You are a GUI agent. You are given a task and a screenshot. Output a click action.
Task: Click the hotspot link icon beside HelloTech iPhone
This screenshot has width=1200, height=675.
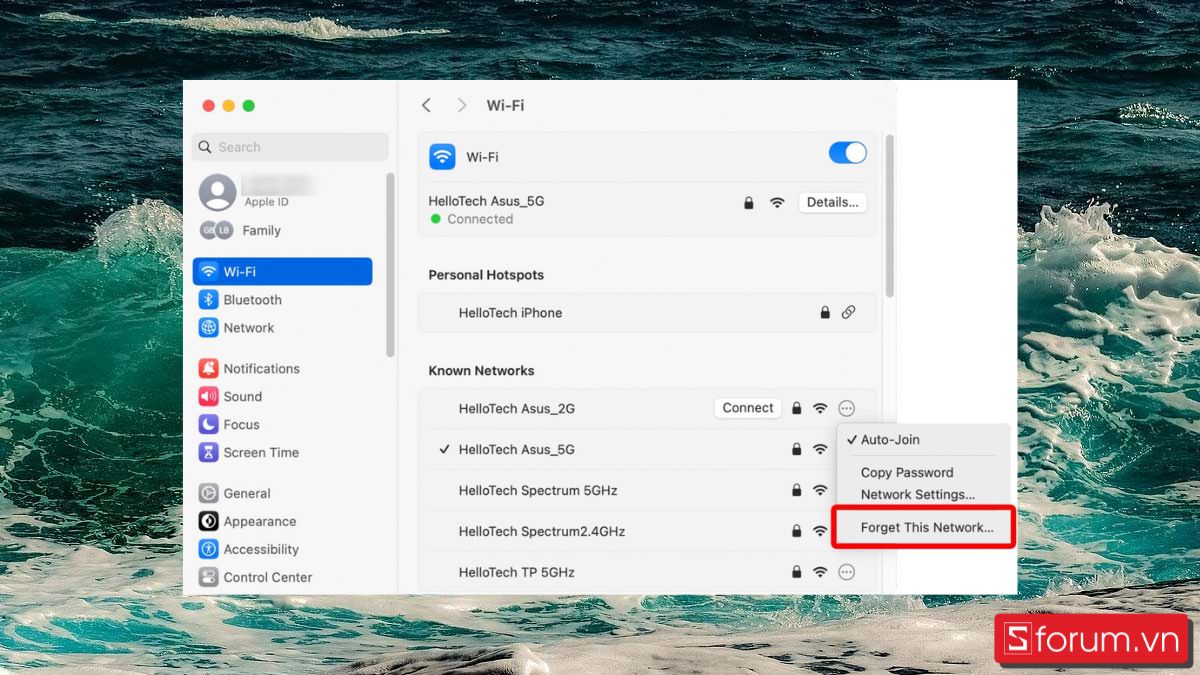click(849, 312)
